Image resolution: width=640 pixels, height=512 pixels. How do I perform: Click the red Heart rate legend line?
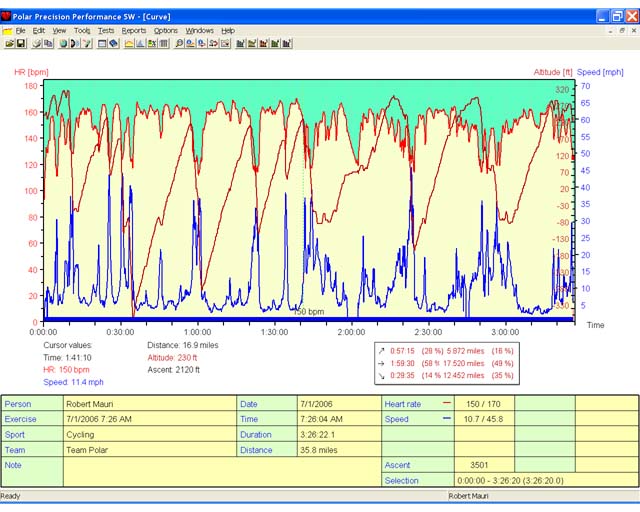[447, 403]
